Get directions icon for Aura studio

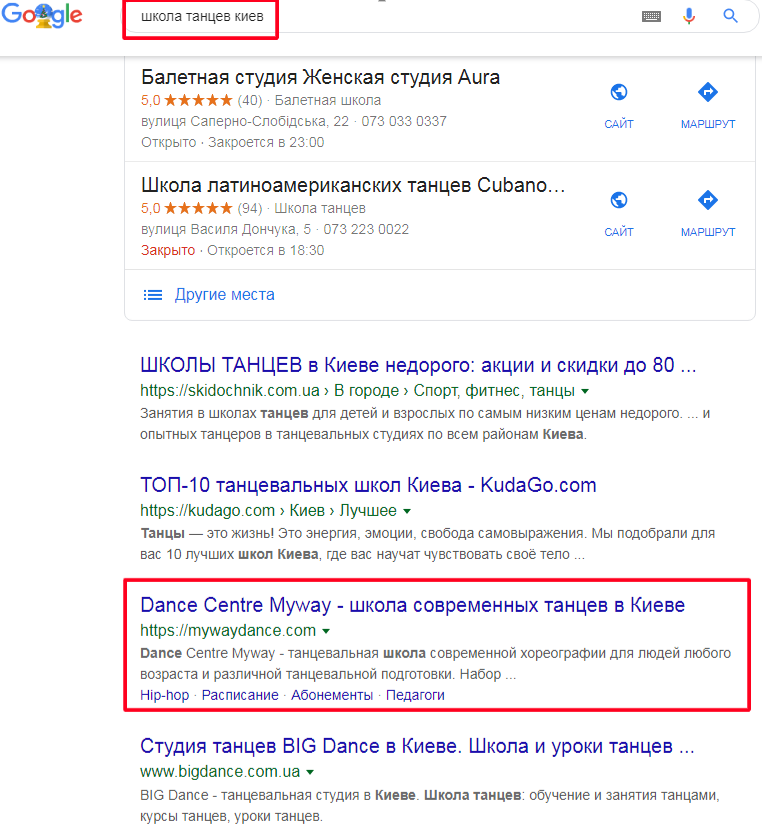708,92
